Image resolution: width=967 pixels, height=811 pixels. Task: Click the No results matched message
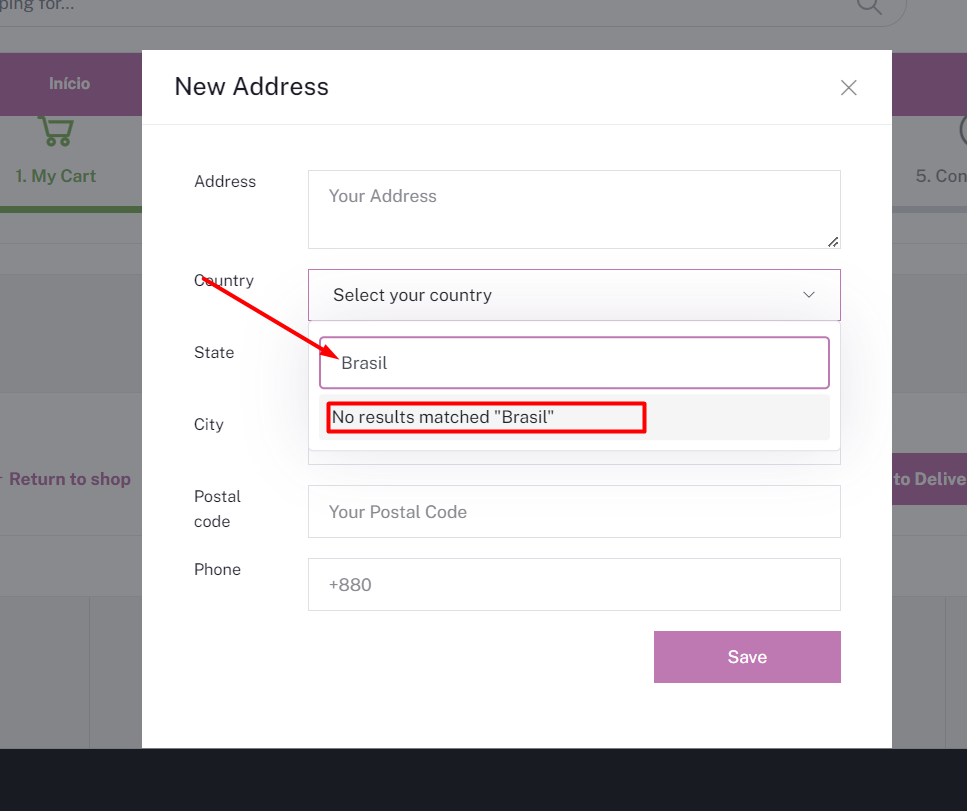click(x=443, y=417)
